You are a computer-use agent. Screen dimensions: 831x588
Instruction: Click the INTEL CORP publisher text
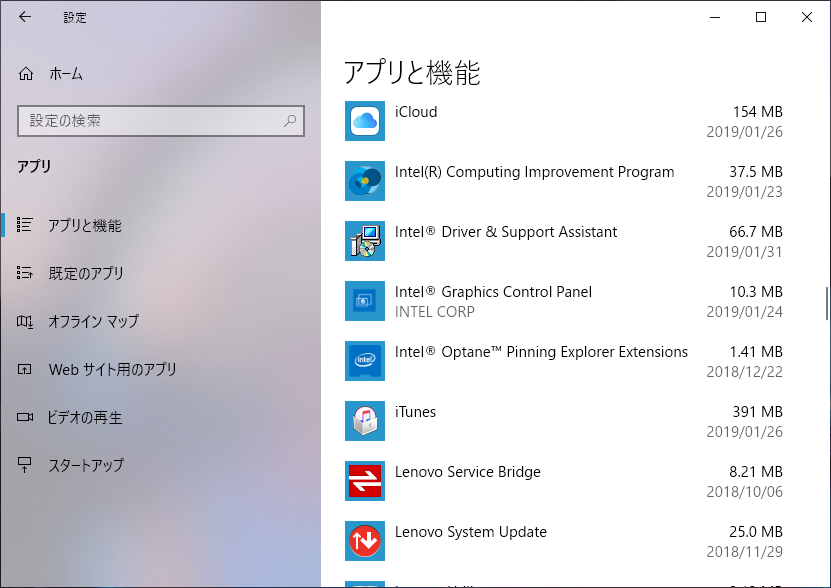435,312
